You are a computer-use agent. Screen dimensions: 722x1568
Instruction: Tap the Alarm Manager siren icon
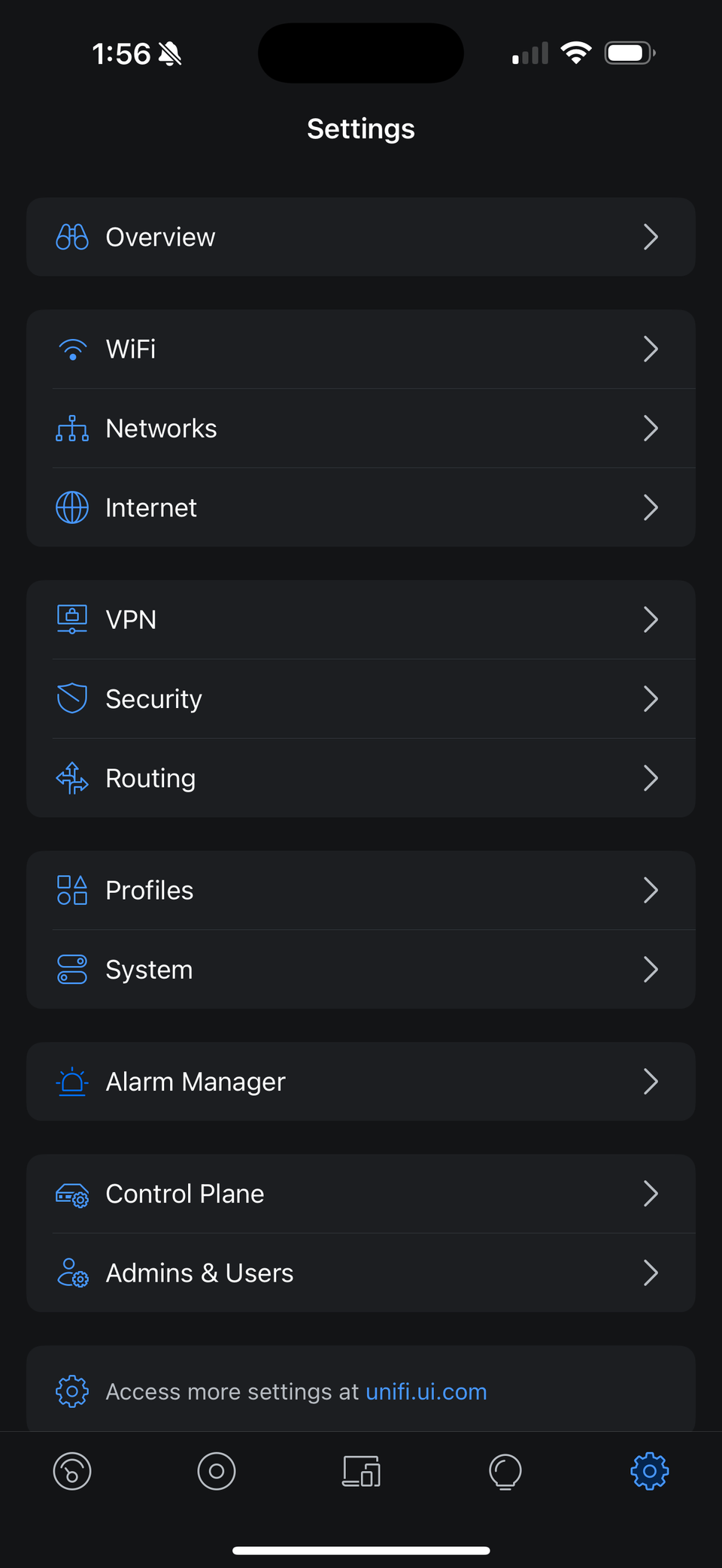[x=72, y=1082]
